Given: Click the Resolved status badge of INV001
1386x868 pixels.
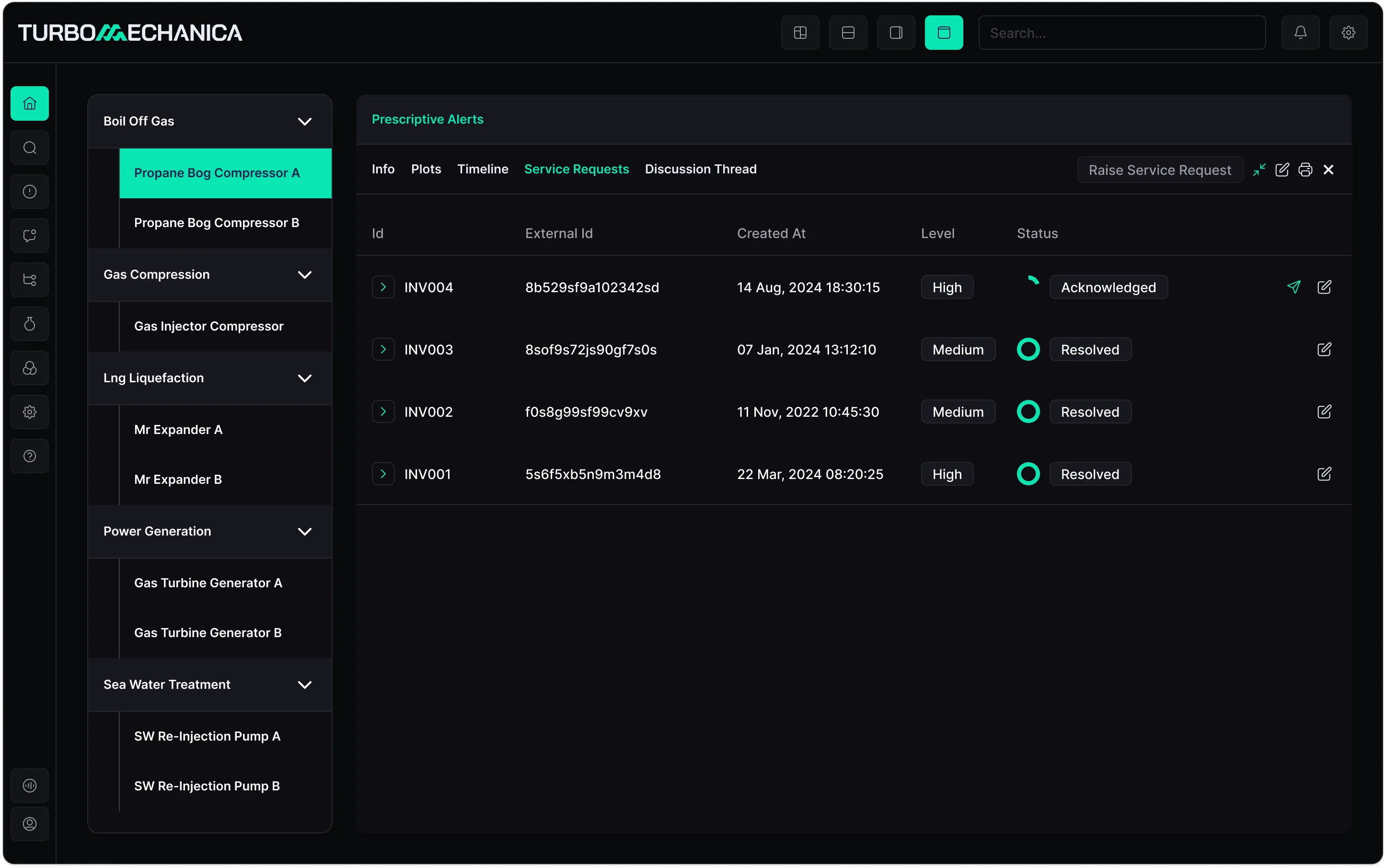Looking at the screenshot, I should point(1090,474).
